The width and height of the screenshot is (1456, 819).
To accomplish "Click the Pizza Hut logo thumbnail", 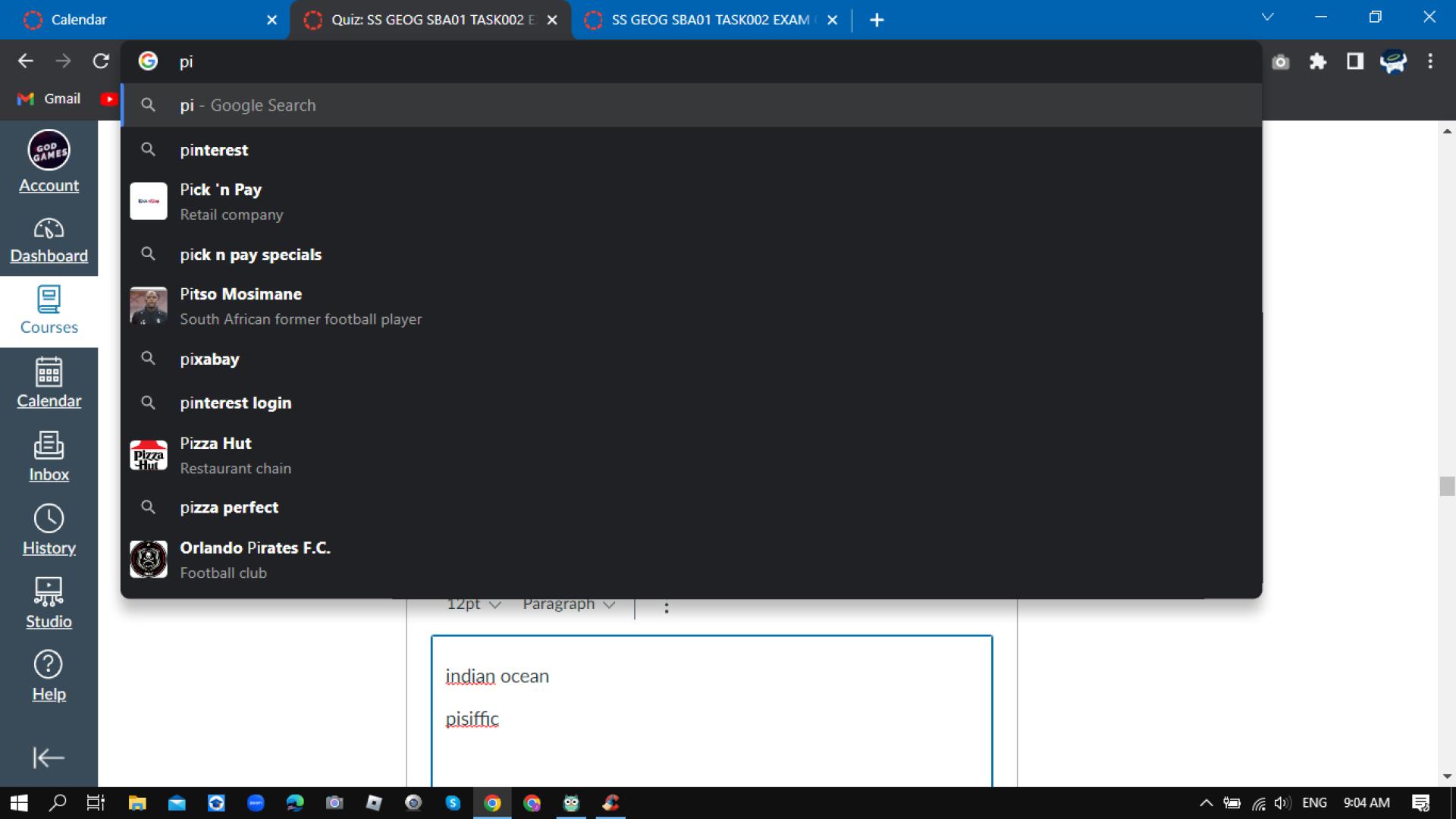I will (x=149, y=456).
